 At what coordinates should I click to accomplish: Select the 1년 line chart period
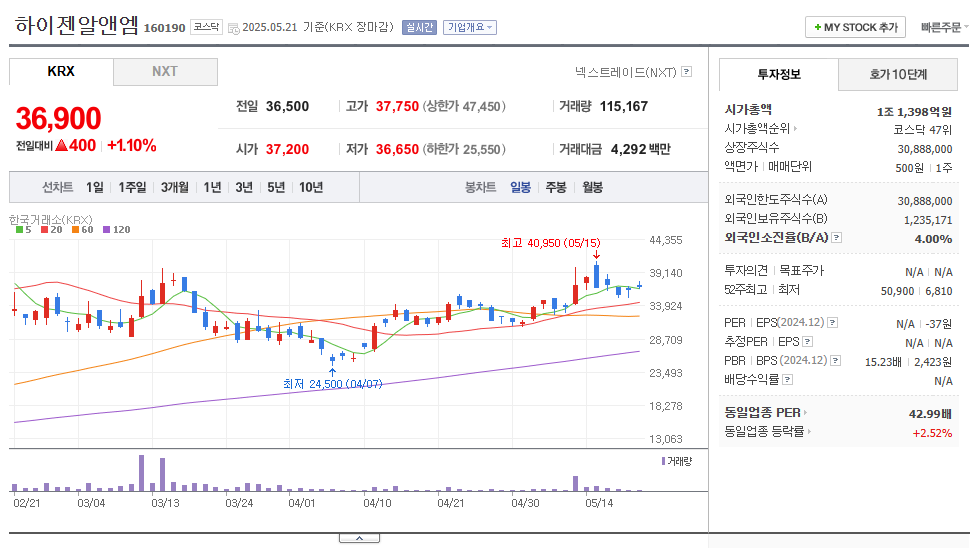tap(212, 187)
